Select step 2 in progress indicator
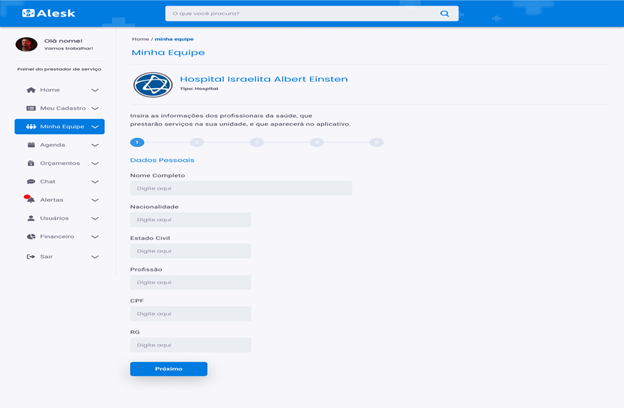624x411 pixels. 197,142
